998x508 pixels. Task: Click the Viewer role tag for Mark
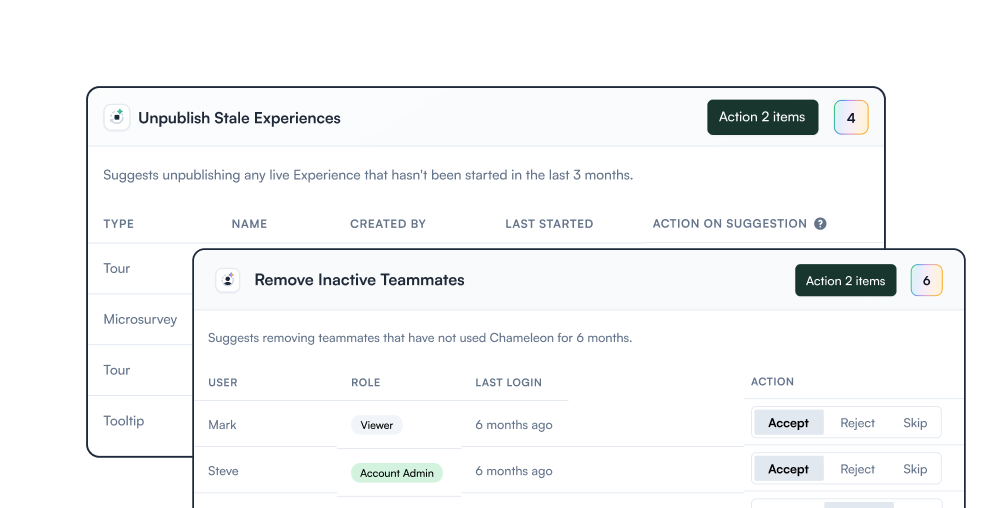377,425
